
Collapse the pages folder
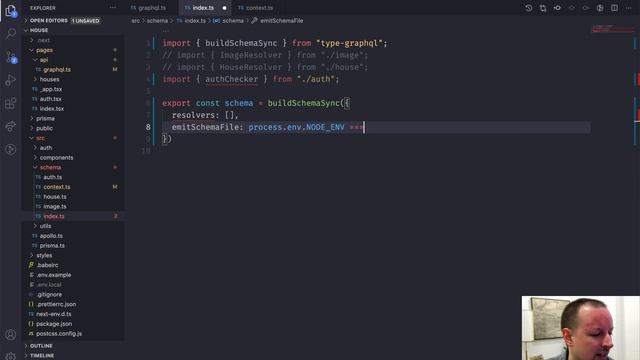pos(44,50)
